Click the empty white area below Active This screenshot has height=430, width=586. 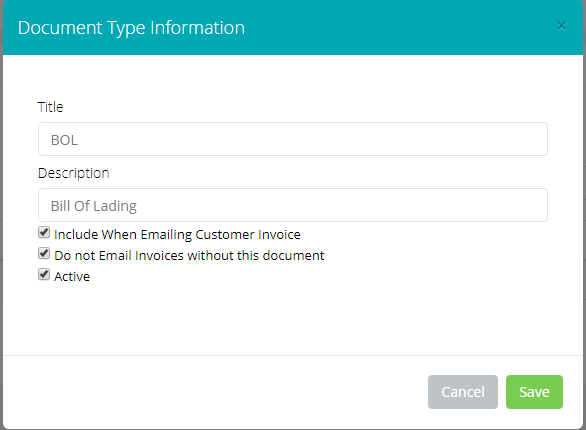(x=293, y=319)
